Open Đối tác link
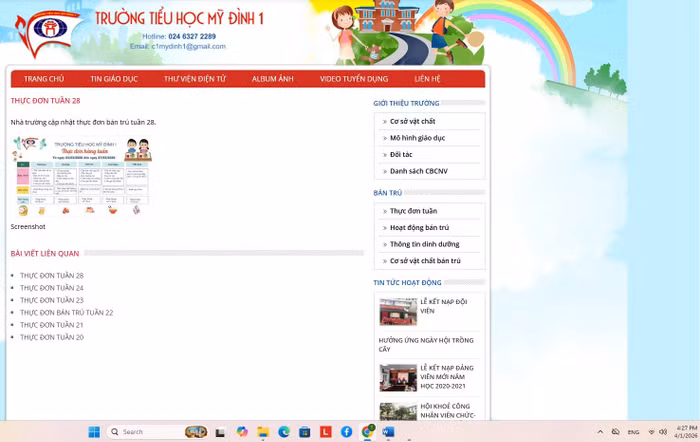The height and width of the screenshot is (442, 700). 401,154
